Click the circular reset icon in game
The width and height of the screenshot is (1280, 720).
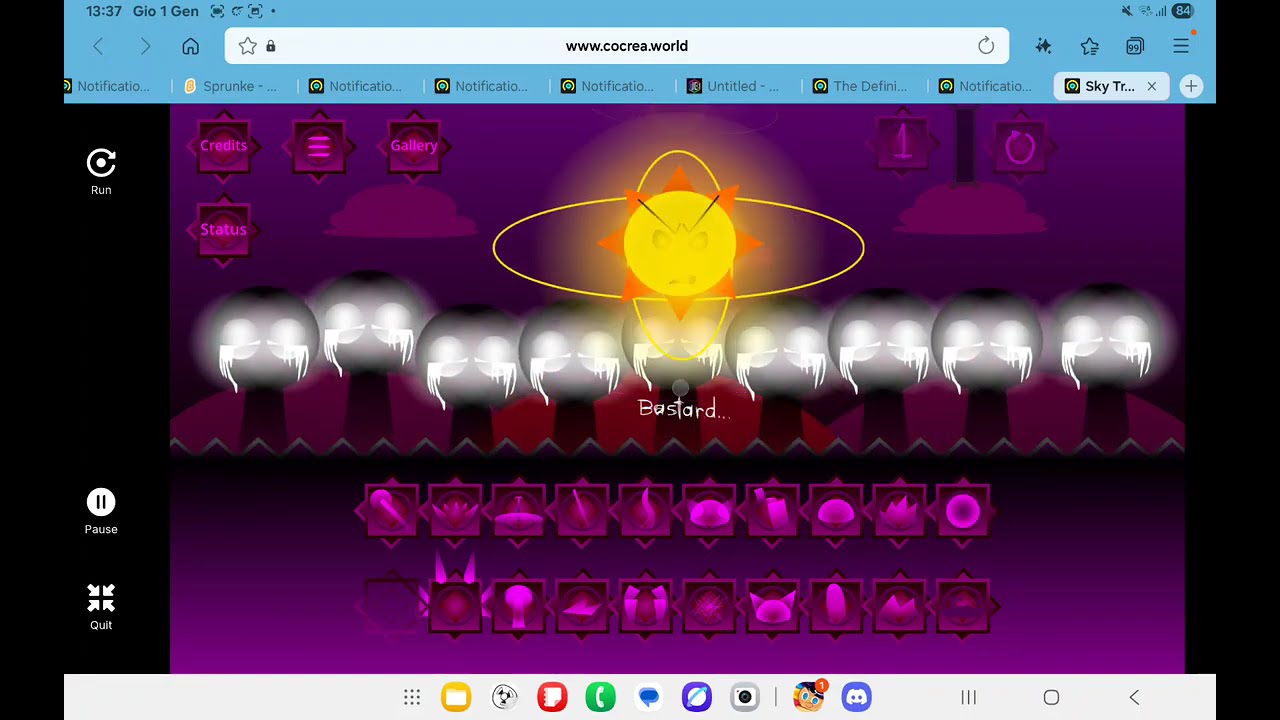1019,147
